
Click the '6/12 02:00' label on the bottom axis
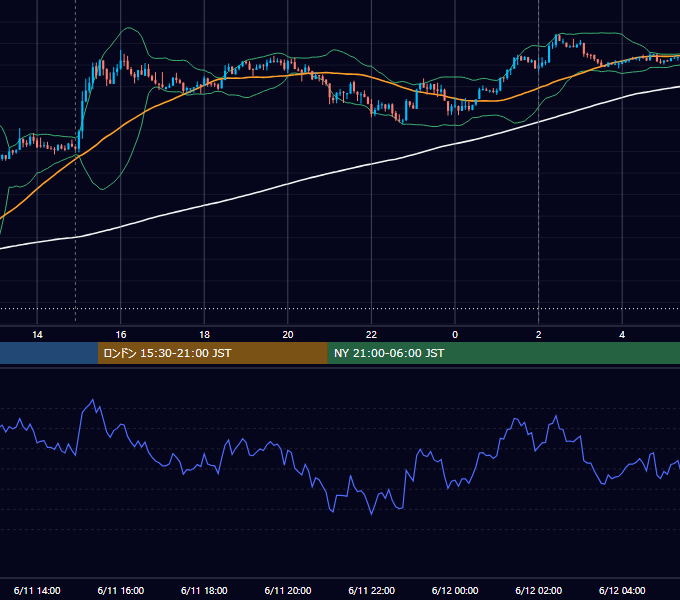coord(539,590)
